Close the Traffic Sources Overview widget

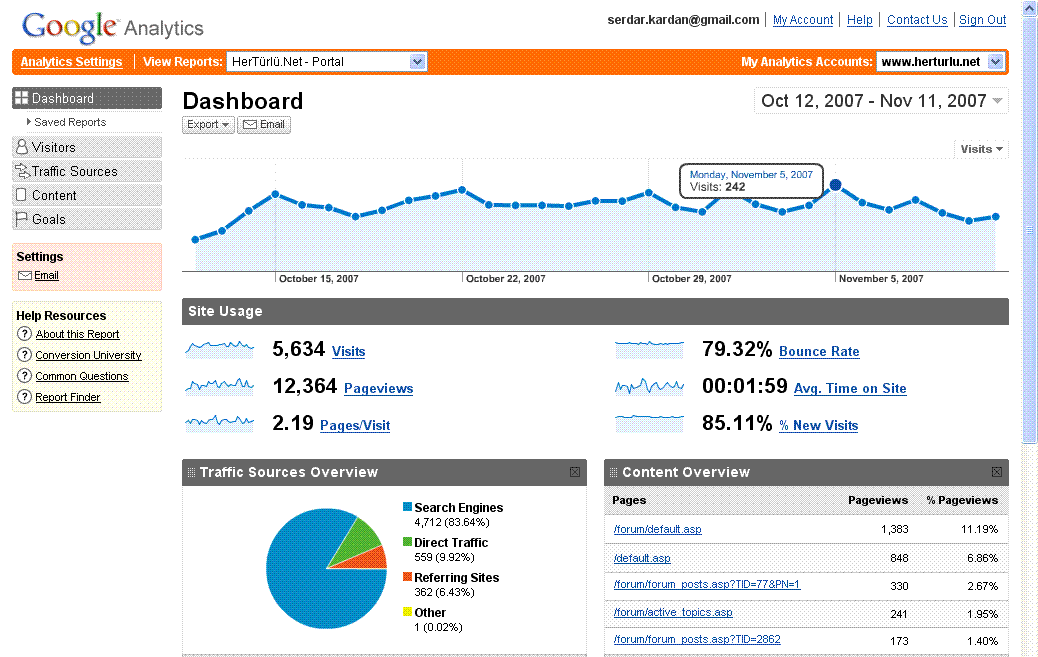click(575, 471)
